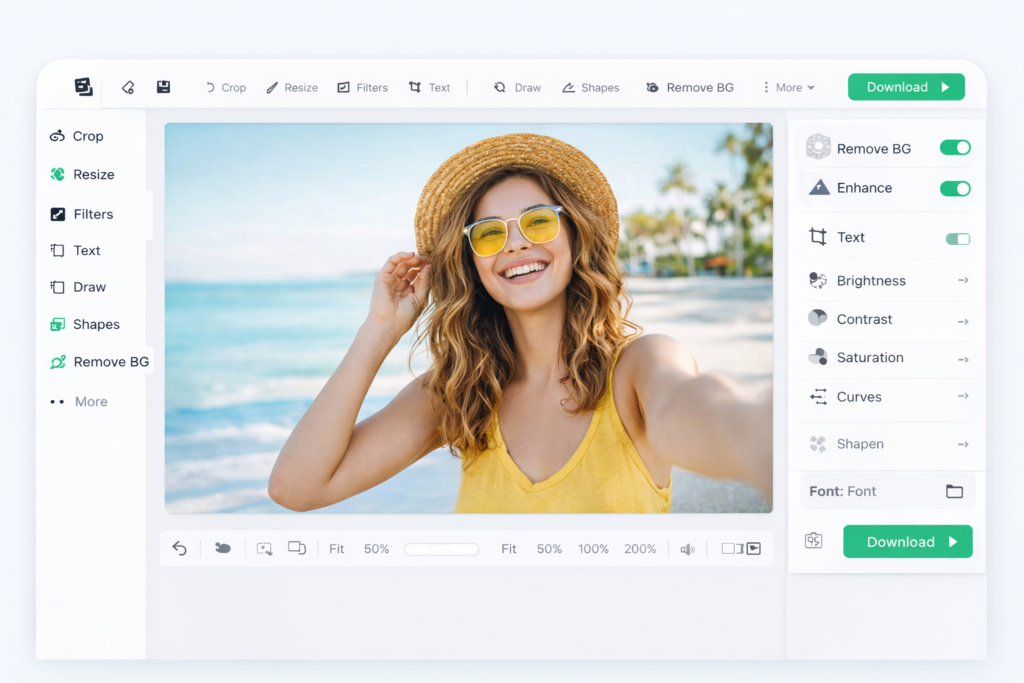Turn off the Enhance toggle
Viewport: 1024px width, 683px height.
pyautogui.click(x=955, y=188)
